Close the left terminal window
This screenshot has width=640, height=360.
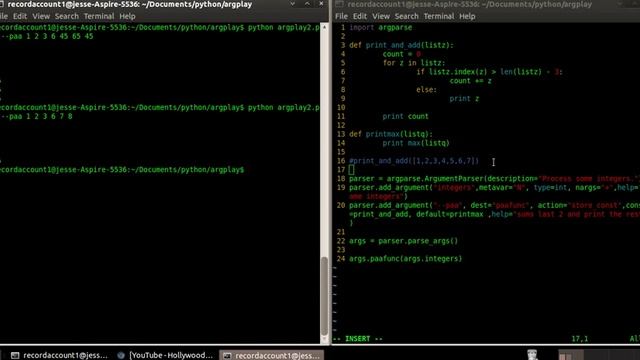coord(321,4)
